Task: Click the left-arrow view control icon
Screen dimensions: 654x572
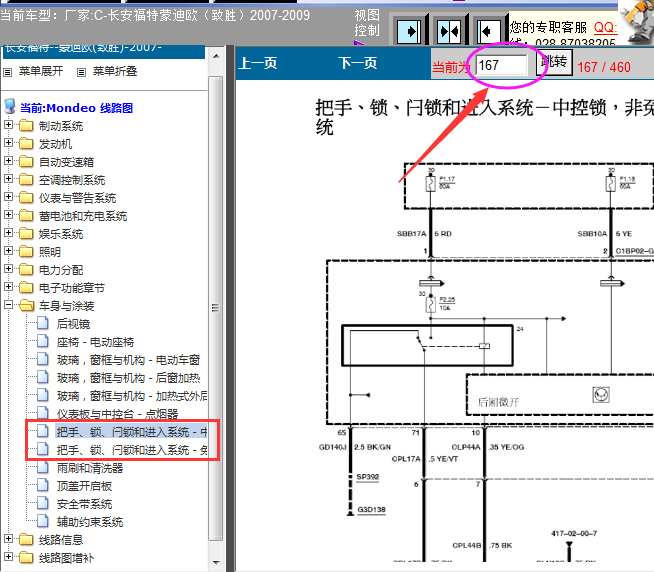Action: 488,32
